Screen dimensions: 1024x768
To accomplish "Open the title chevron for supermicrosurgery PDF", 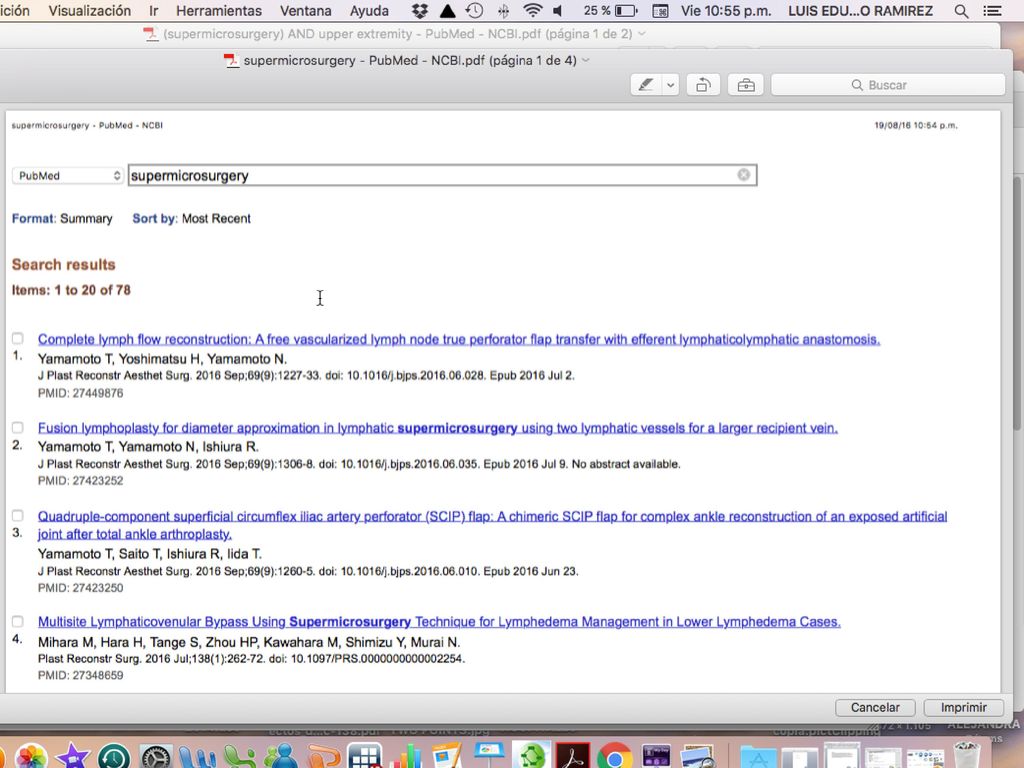I will [586, 60].
